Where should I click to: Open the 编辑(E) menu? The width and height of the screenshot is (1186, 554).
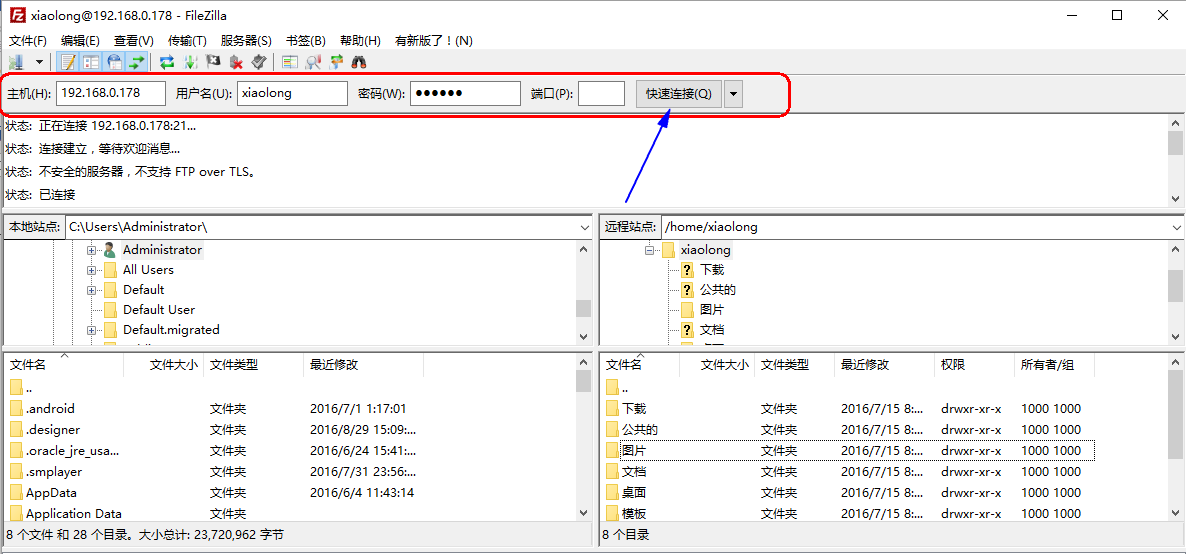80,40
